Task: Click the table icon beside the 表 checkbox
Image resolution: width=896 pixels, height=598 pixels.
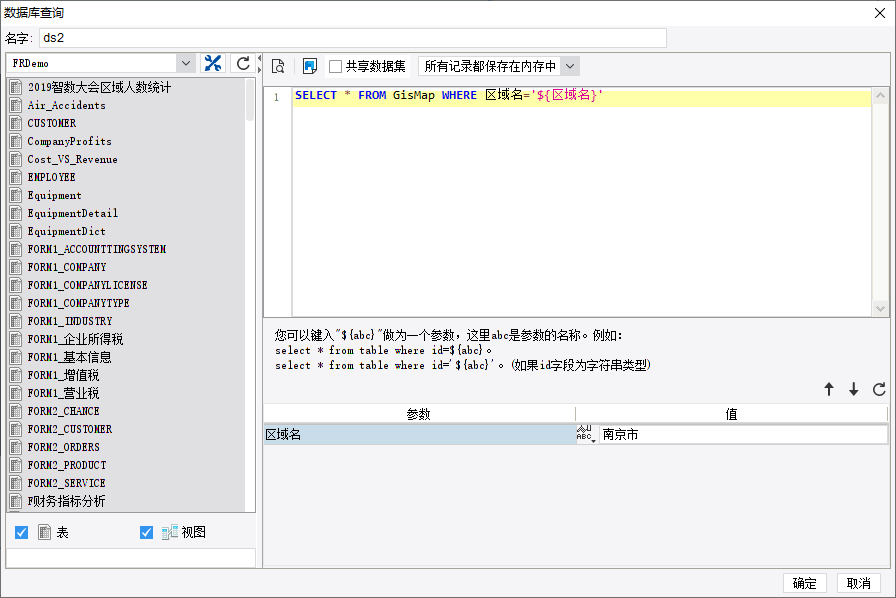Action: tap(45, 532)
